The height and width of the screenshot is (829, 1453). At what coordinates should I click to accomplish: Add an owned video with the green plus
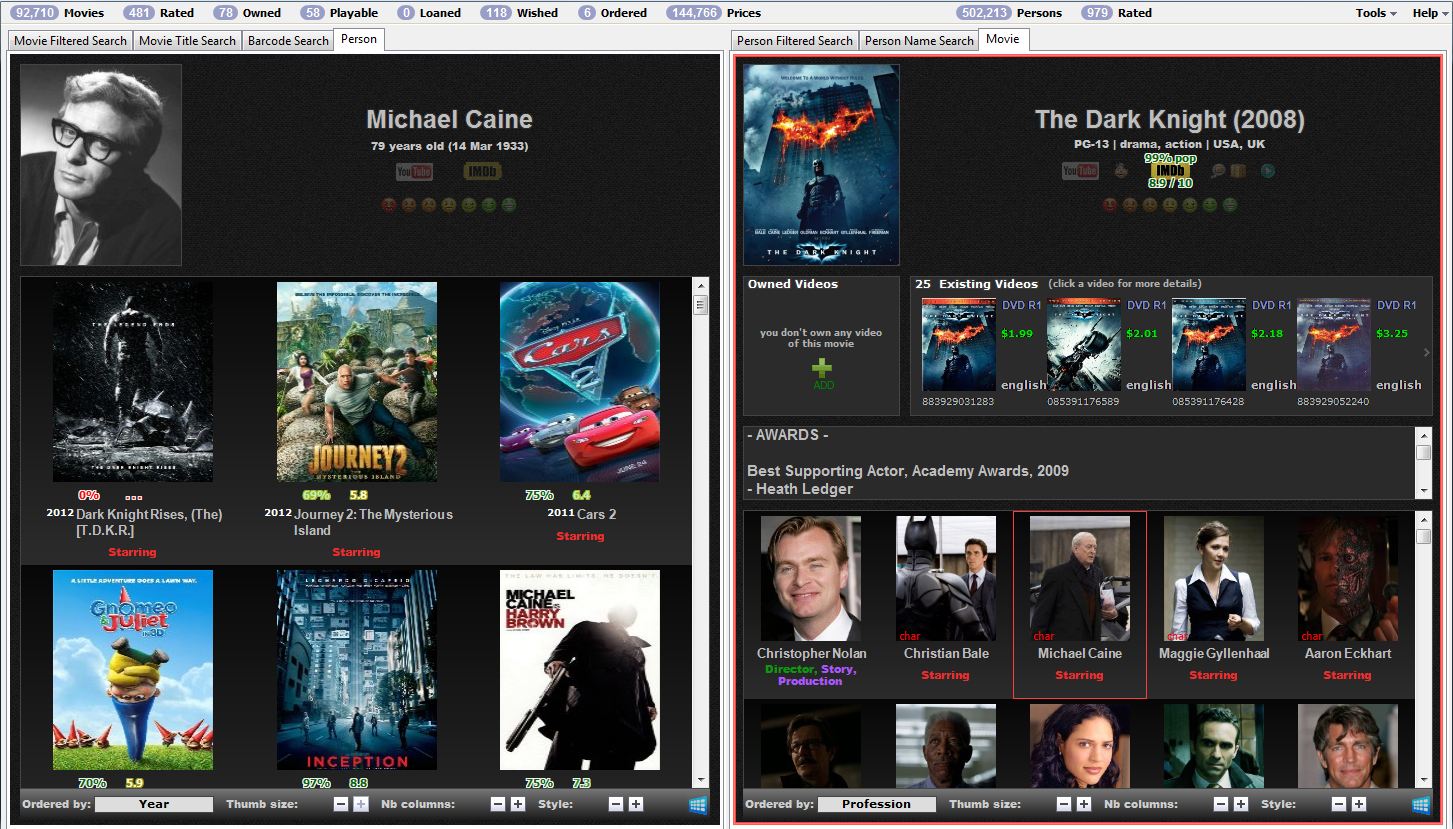[x=821, y=369]
